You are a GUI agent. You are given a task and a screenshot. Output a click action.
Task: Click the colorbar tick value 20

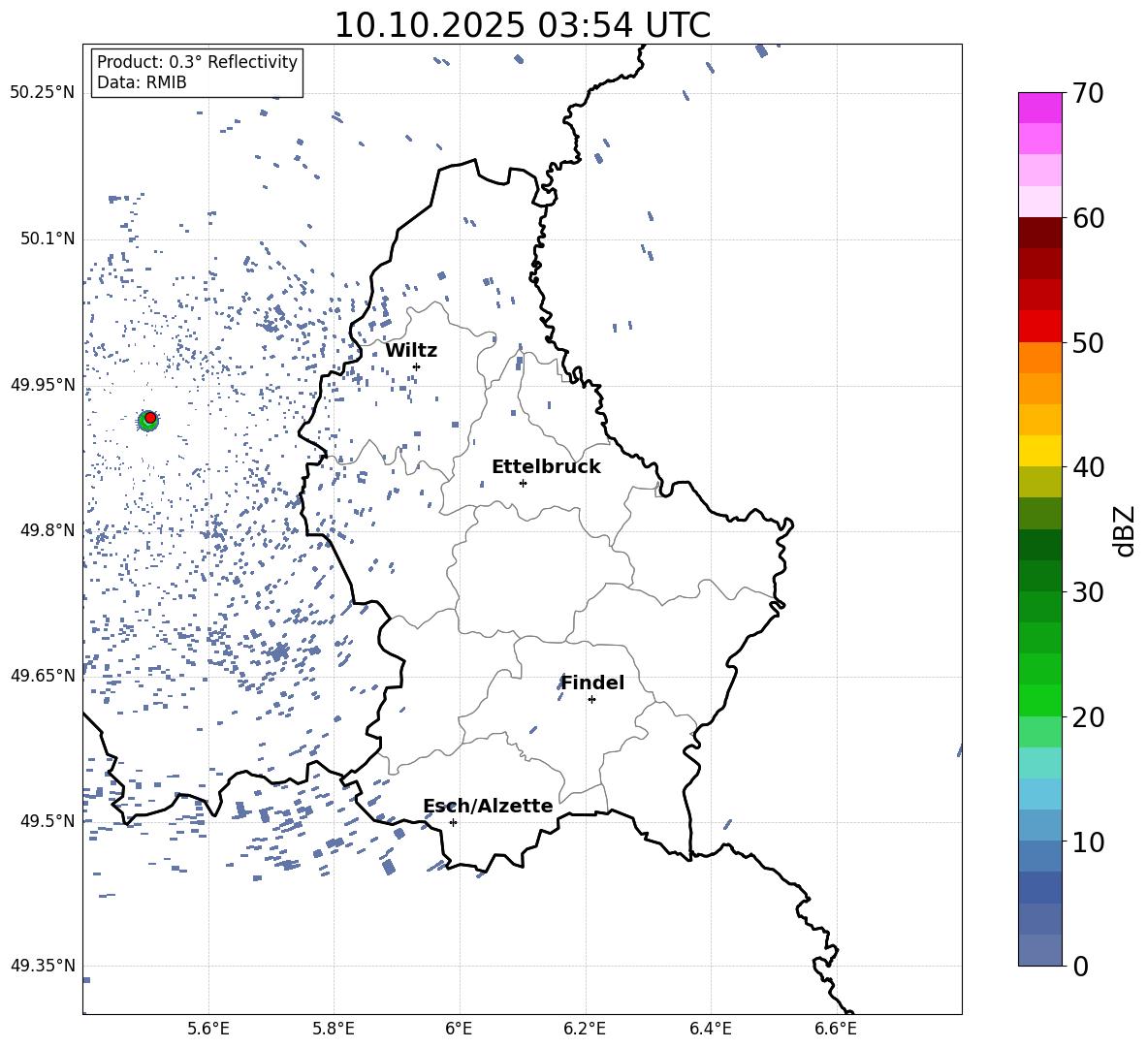pyautogui.click(x=1088, y=717)
